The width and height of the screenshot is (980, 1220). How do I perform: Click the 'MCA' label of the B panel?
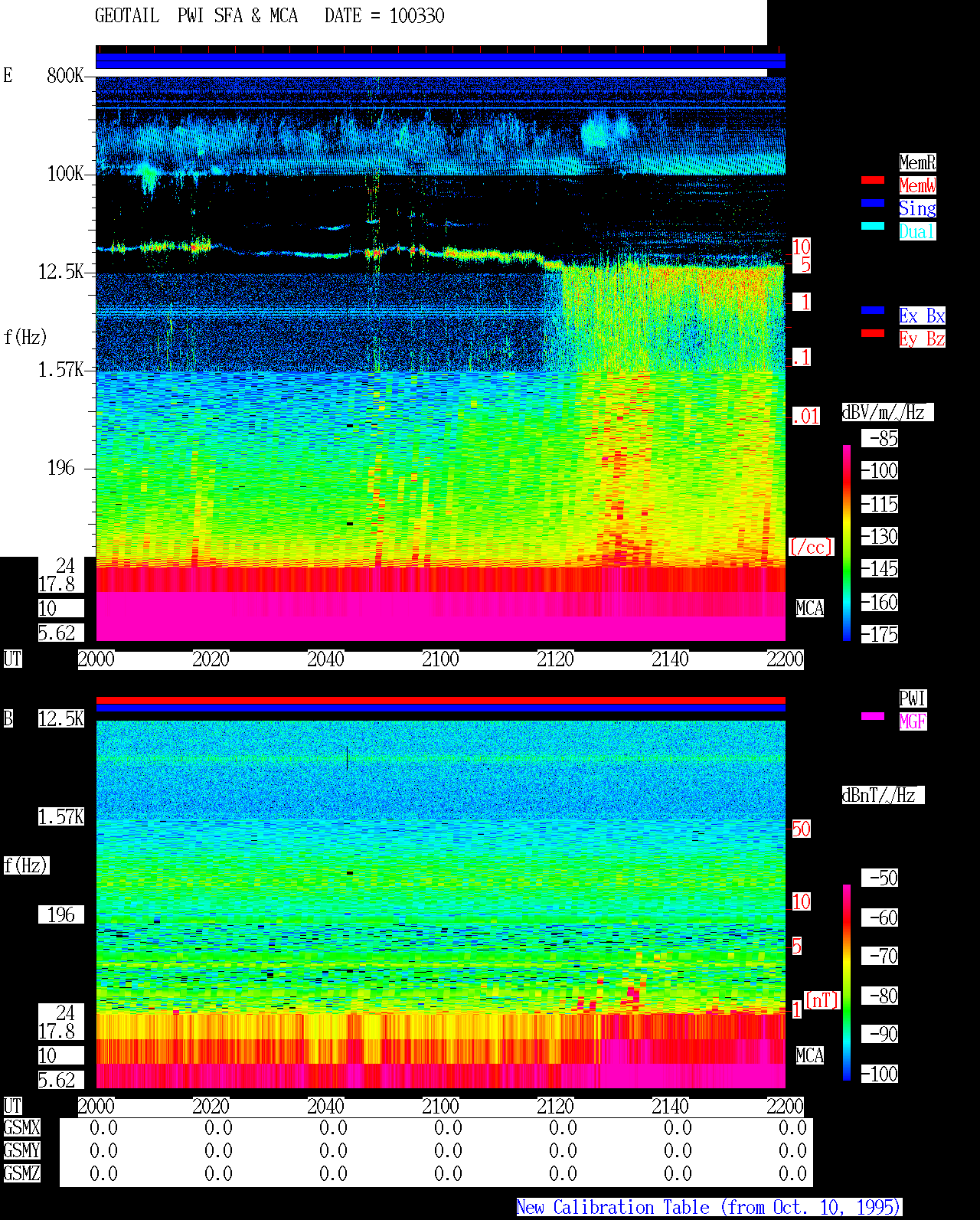810,1055
